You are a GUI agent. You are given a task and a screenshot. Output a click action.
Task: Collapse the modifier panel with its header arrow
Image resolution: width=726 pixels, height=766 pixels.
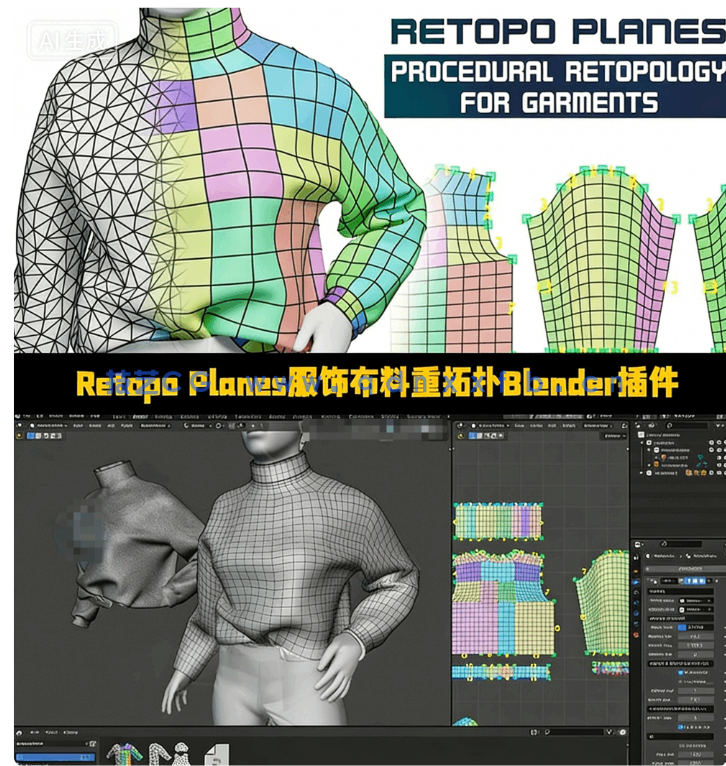pyautogui.click(x=648, y=579)
